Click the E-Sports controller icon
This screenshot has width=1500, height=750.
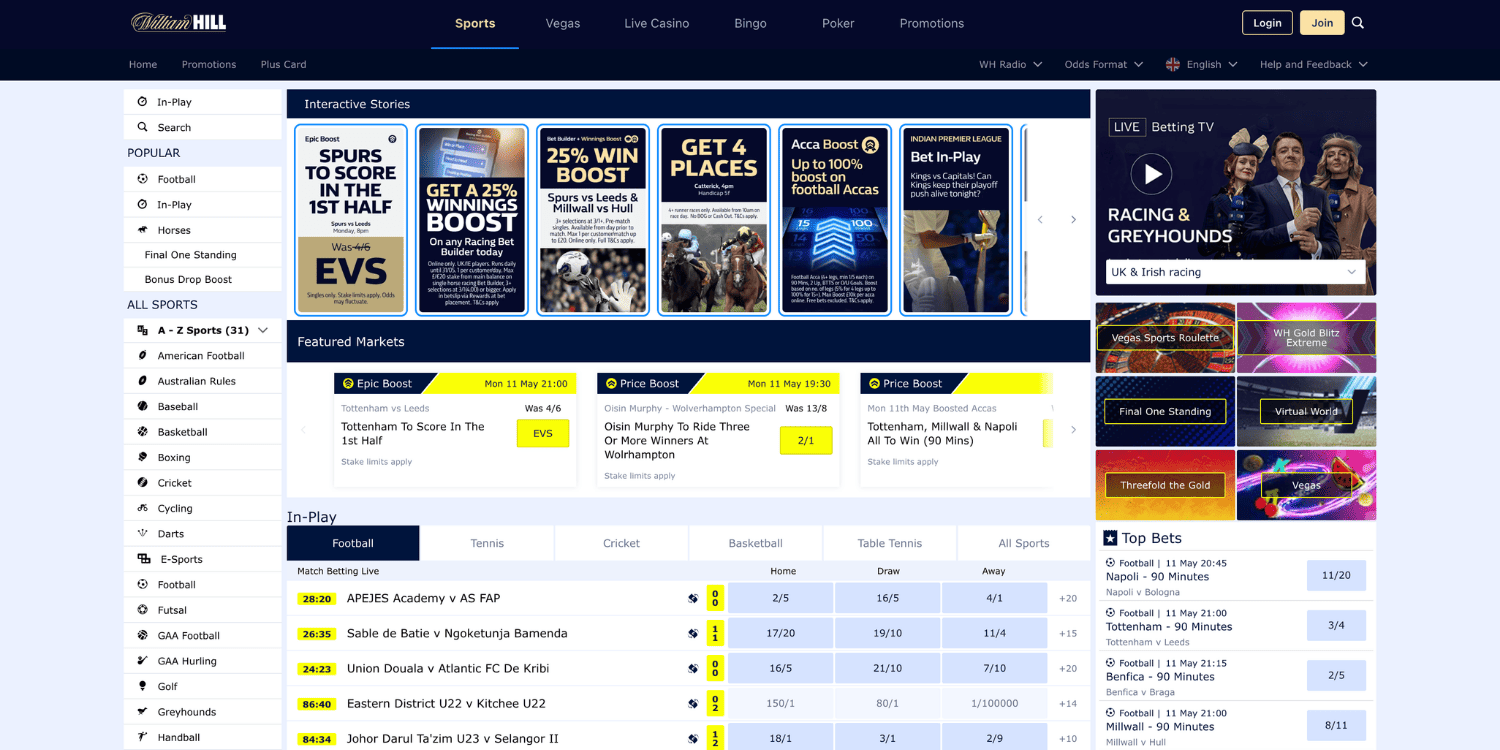142,559
